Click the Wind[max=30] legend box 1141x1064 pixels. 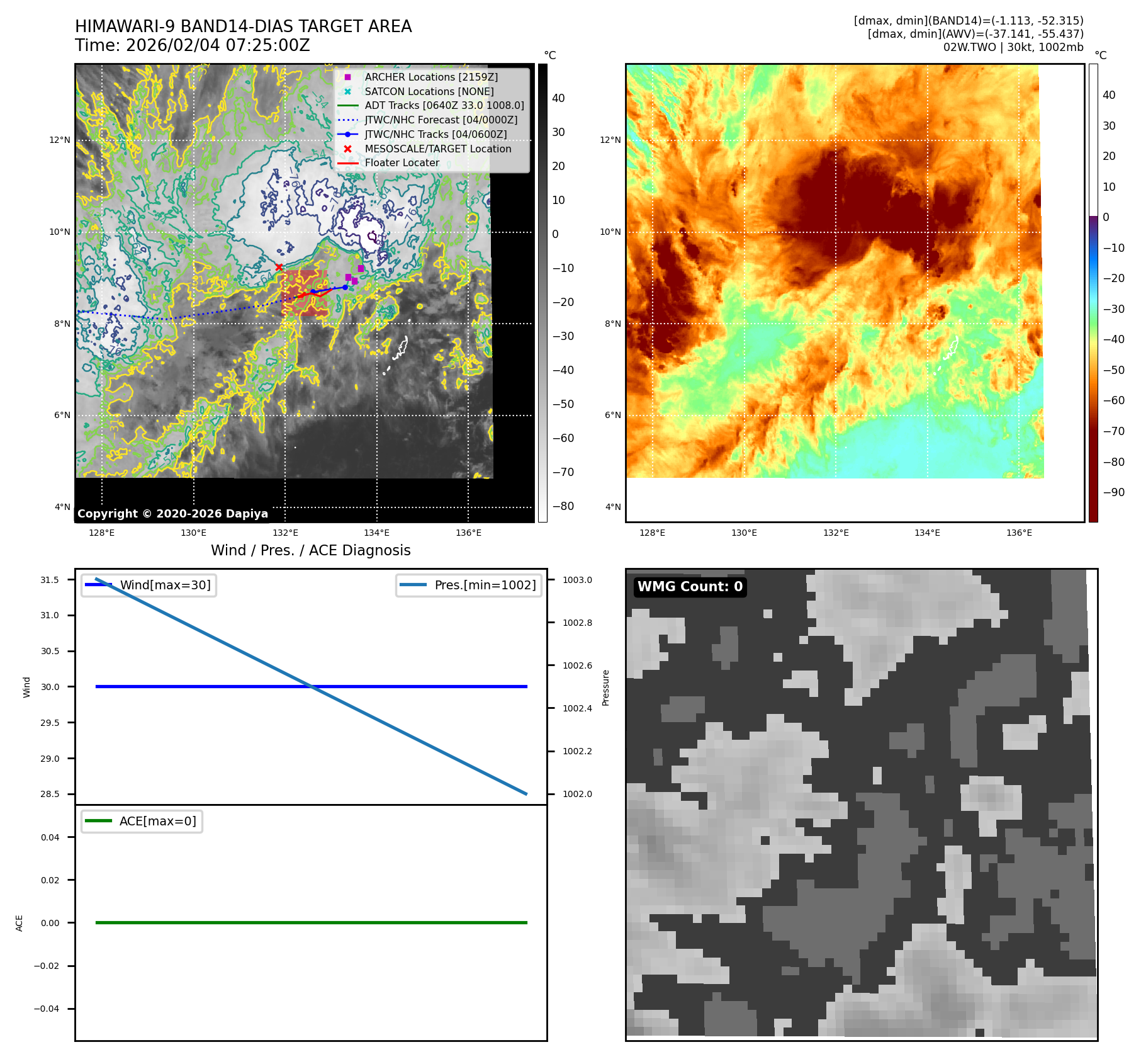click(x=149, y=586)
